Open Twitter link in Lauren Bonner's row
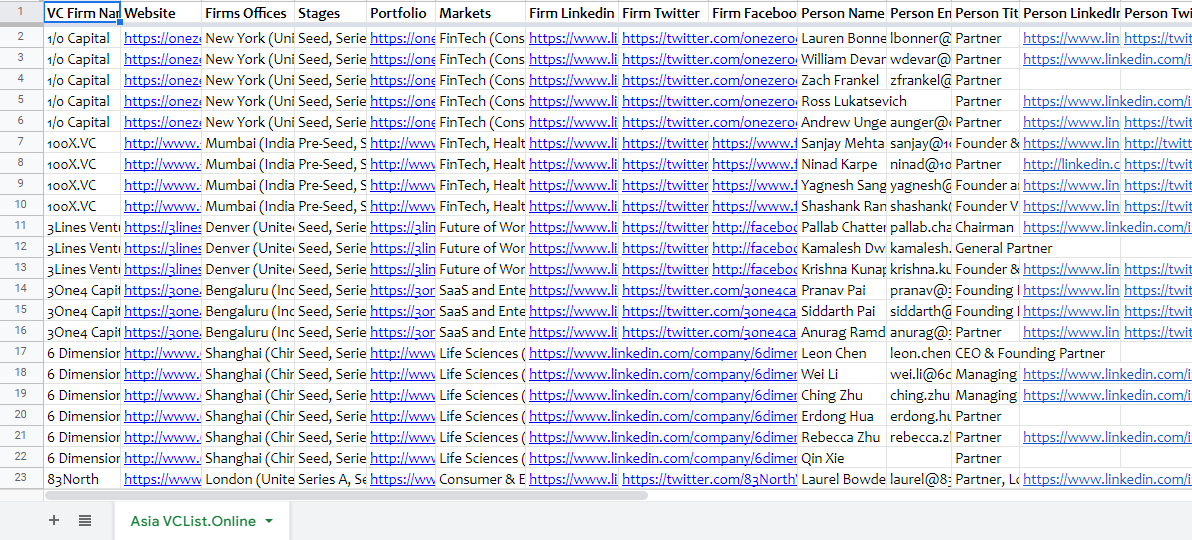Image resolution: width=1192 pixels, height=540 pixels. 709,38
